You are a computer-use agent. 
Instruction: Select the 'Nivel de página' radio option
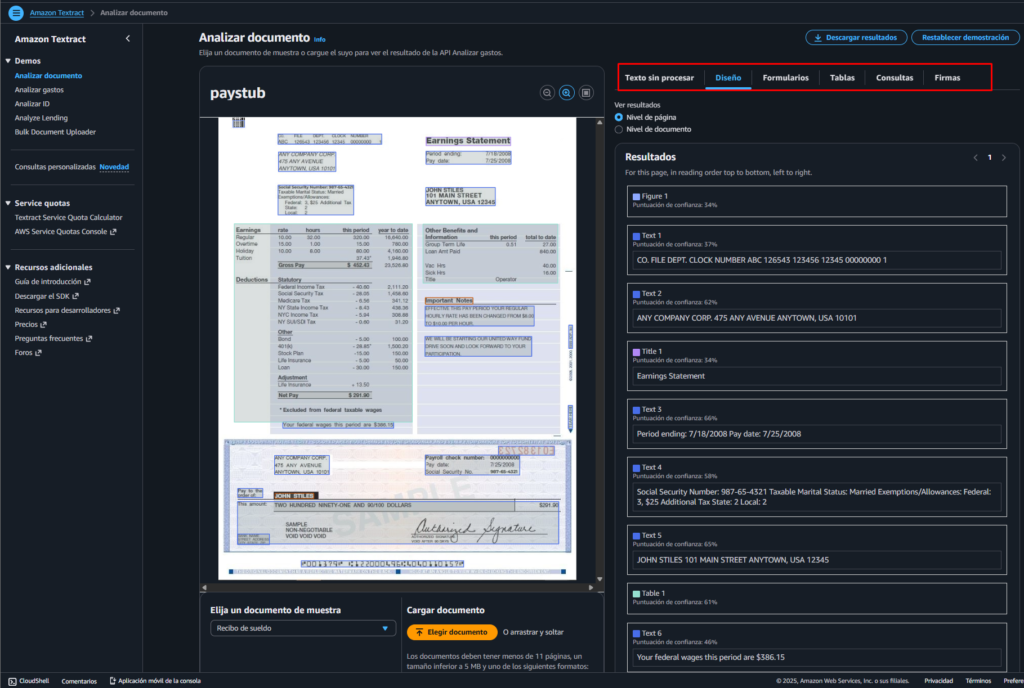619,117
